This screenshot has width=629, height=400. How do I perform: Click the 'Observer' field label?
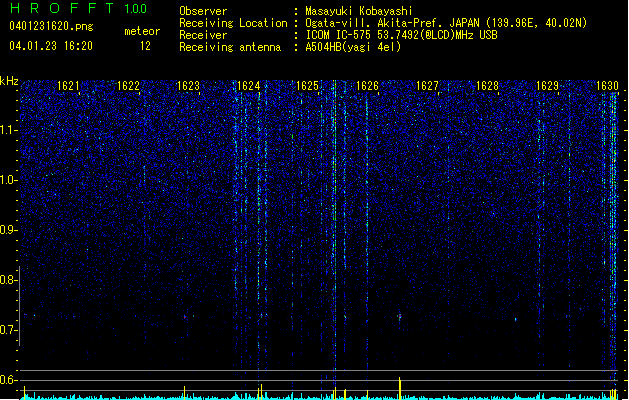pos(203,11)
